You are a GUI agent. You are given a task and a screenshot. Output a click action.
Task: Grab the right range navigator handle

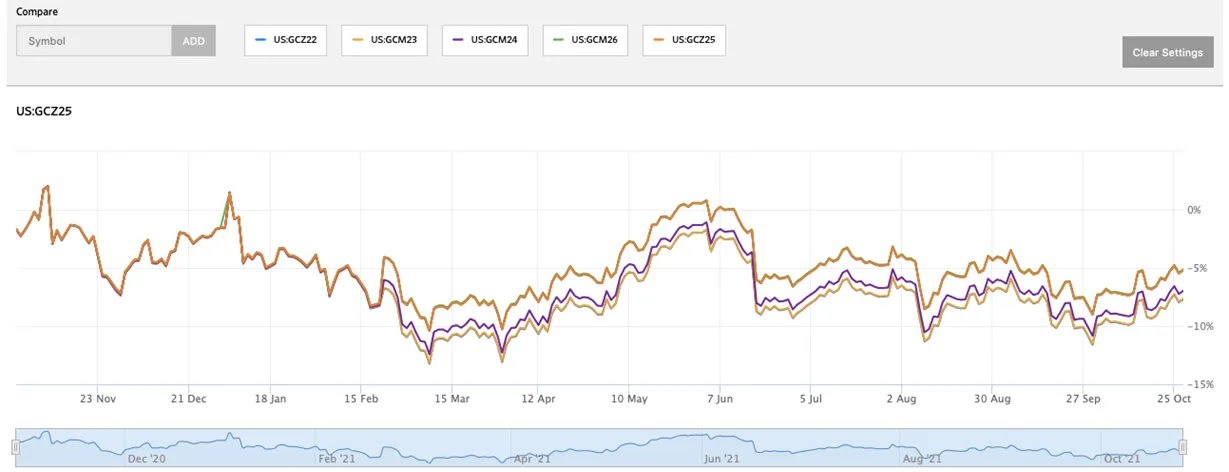coord(1183,446)
